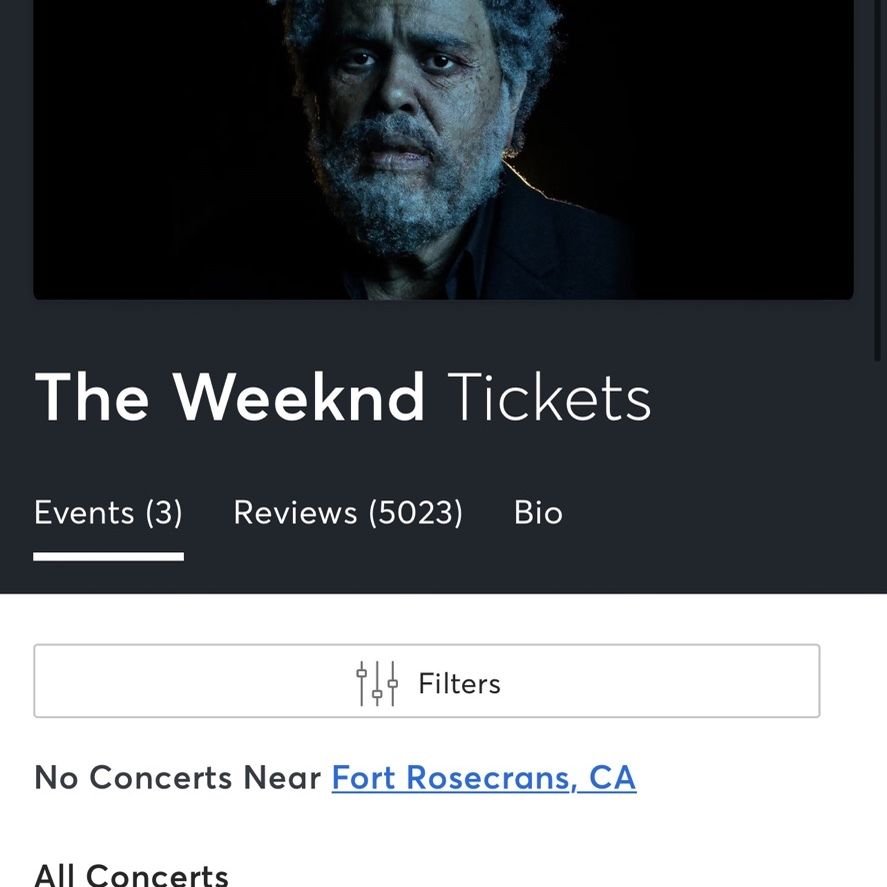Click the bold The Weeknd artist name
The width and height of the screenshot is (887, 887).
(x=229, y=397)
